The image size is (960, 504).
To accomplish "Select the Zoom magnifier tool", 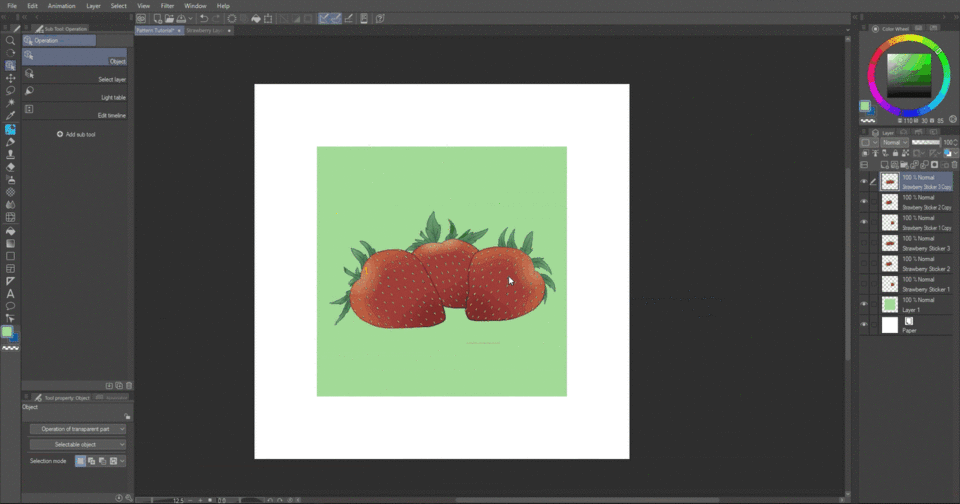I will tap(10, 41).
